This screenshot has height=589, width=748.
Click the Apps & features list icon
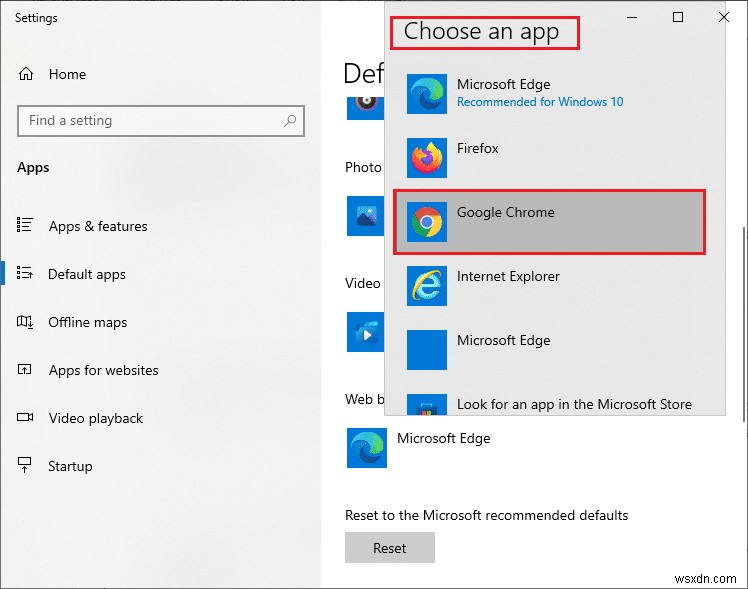(25, 225)
